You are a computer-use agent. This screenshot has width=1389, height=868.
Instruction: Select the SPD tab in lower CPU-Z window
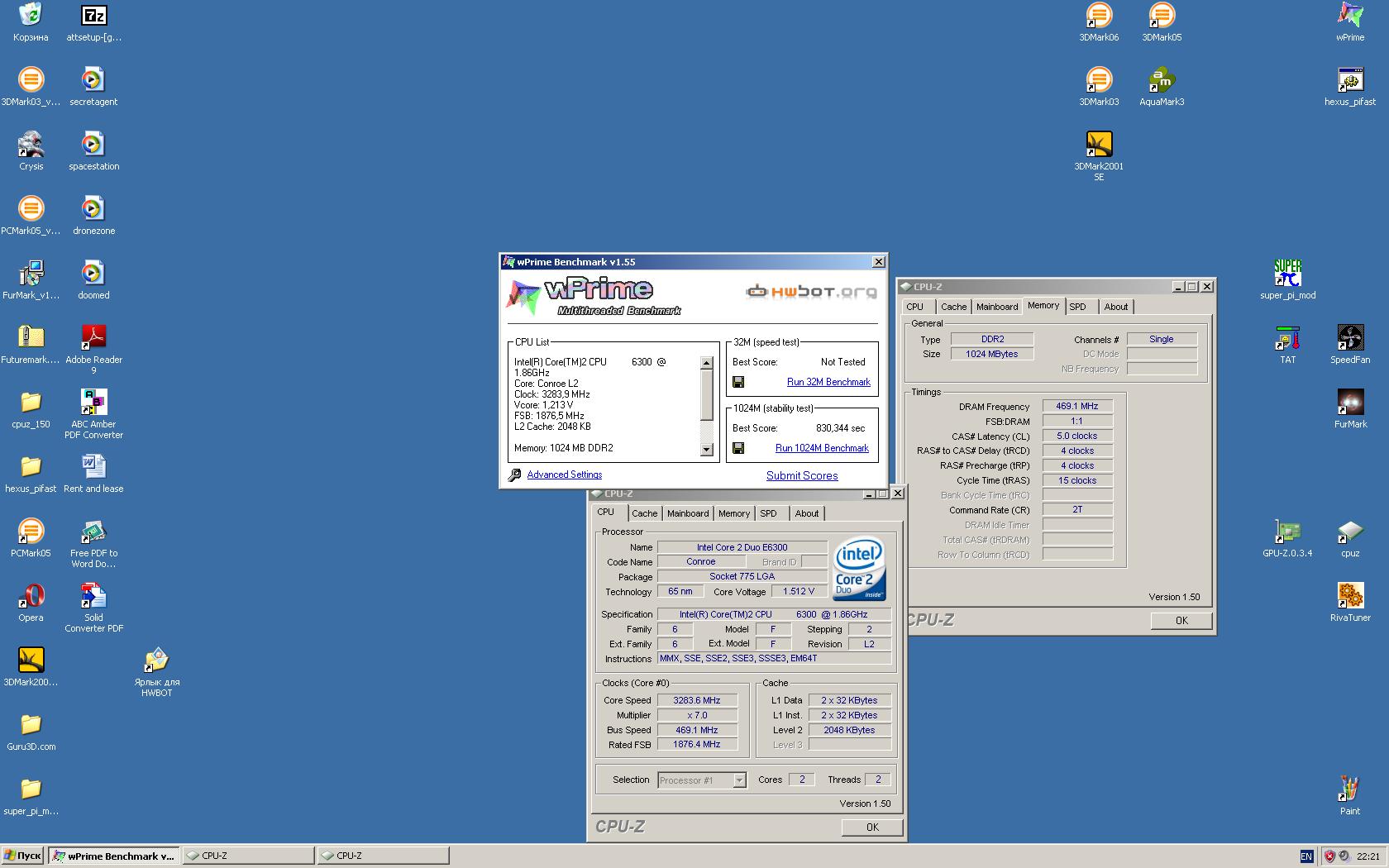pos(769,513)
